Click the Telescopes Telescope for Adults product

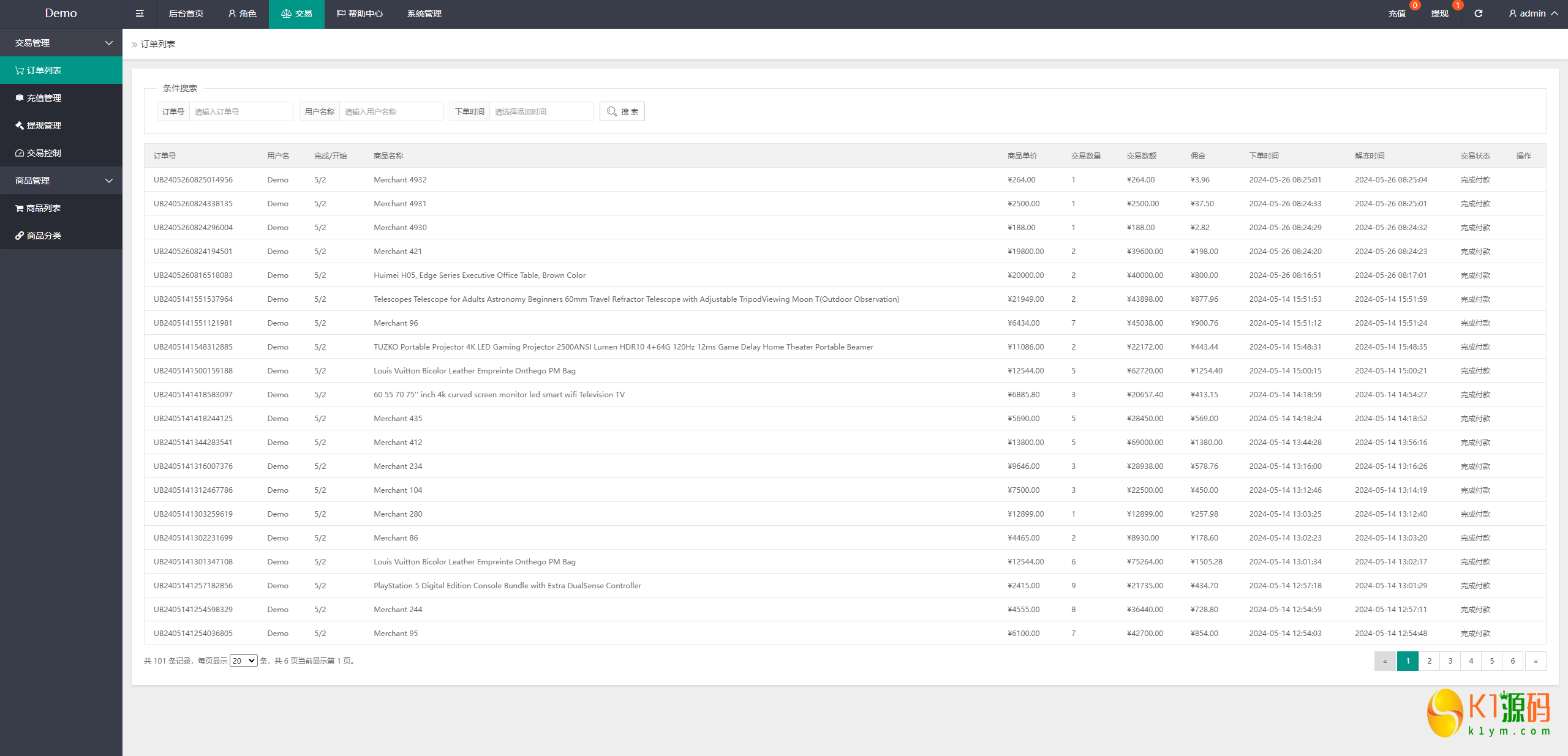636,299
